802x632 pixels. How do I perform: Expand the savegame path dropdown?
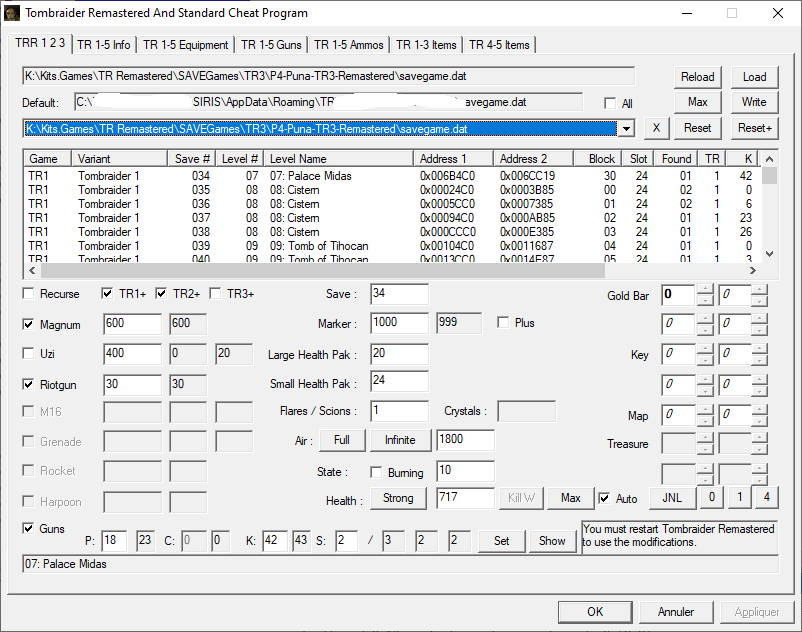626,128
